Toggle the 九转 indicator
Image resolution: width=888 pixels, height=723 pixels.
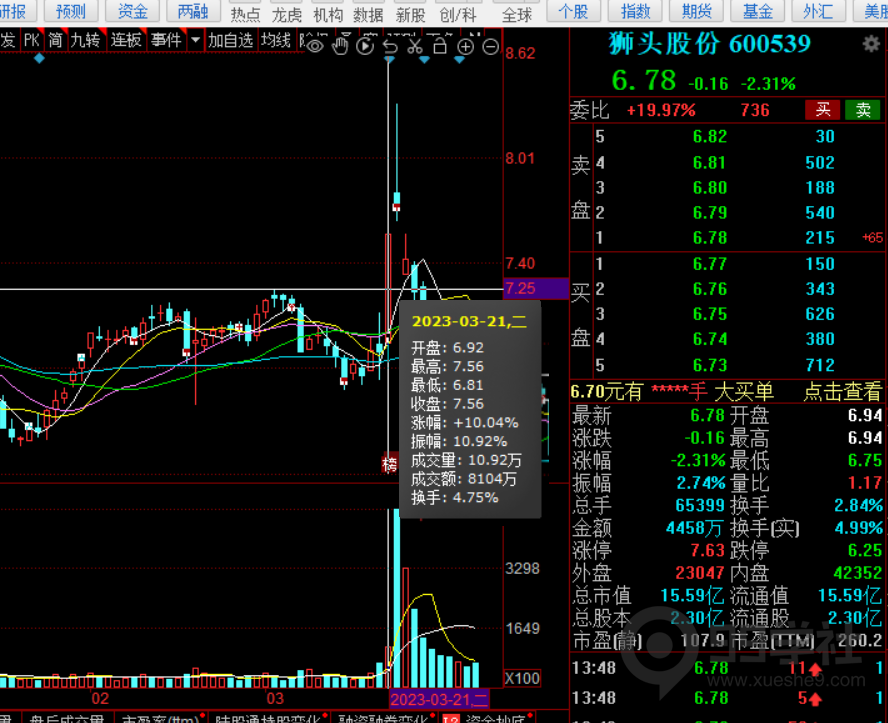(x=85, y=40)
